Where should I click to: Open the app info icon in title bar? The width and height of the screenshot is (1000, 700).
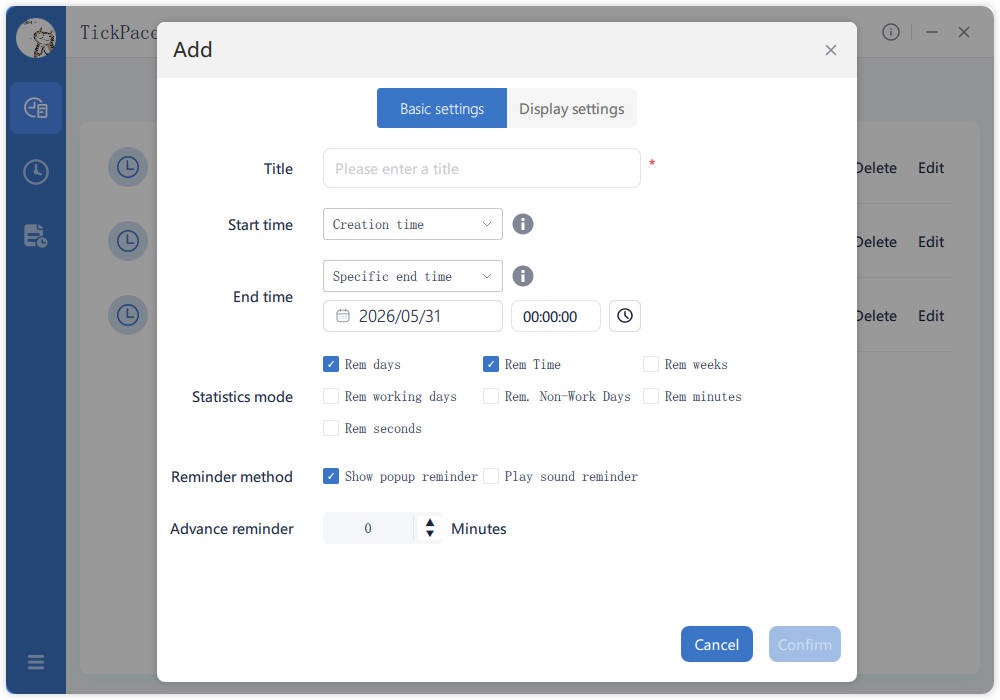point(890,32)
